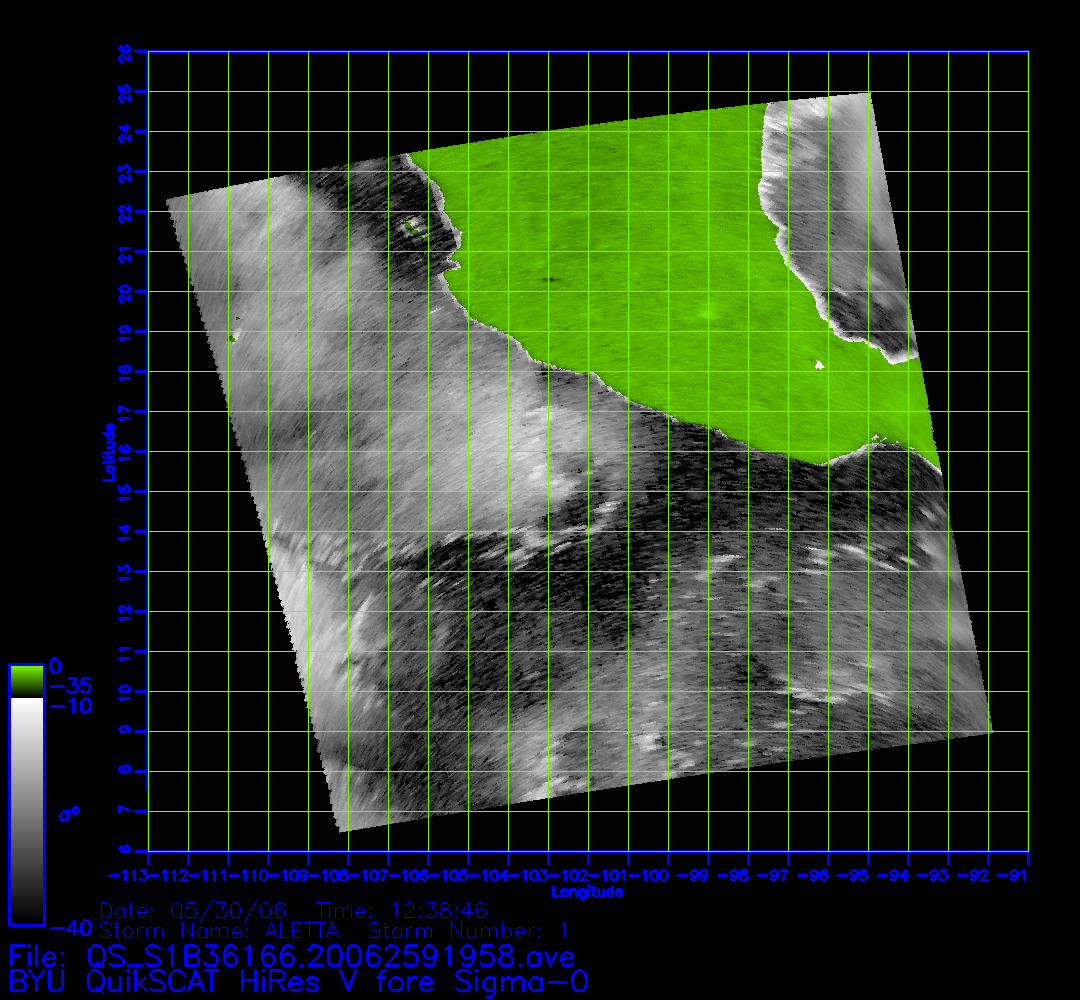Click the Date 05/30/06 text
The image size is (1080, 1000).
[x=193, y=910]
